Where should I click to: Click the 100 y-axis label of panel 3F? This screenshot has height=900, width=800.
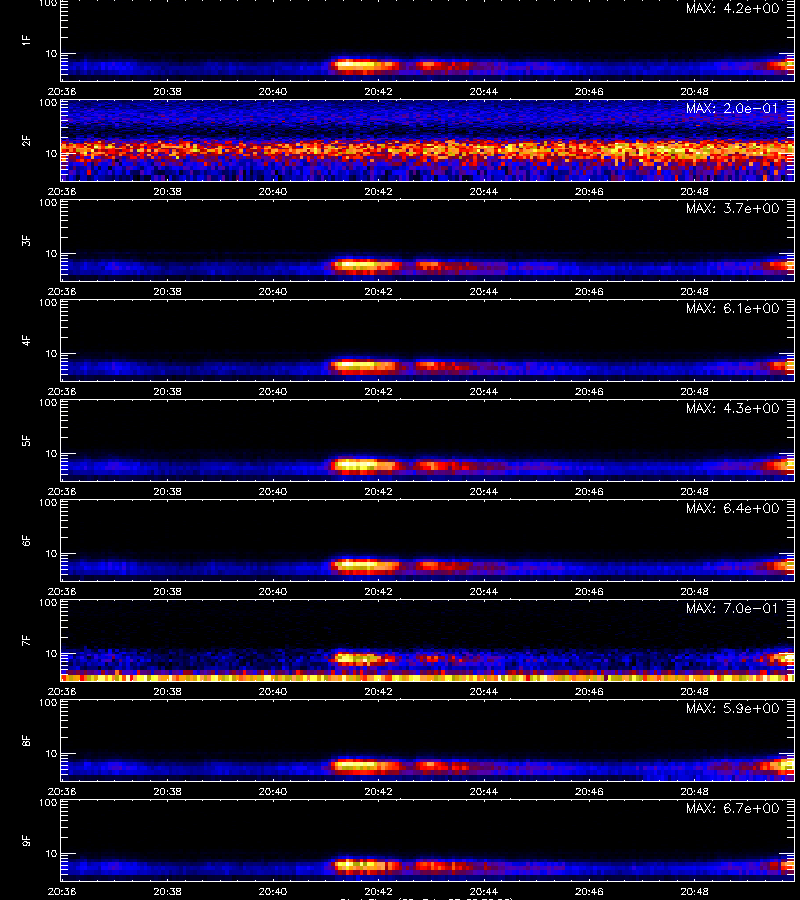pyautogui.click(x=48, y=203)
